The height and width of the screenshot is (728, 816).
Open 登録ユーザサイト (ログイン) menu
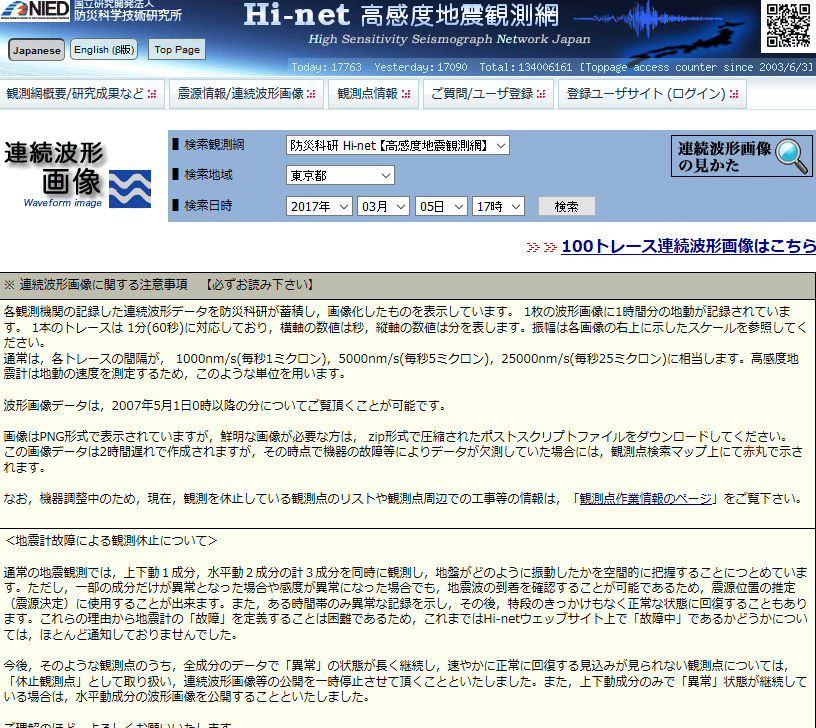coord(653,94)
